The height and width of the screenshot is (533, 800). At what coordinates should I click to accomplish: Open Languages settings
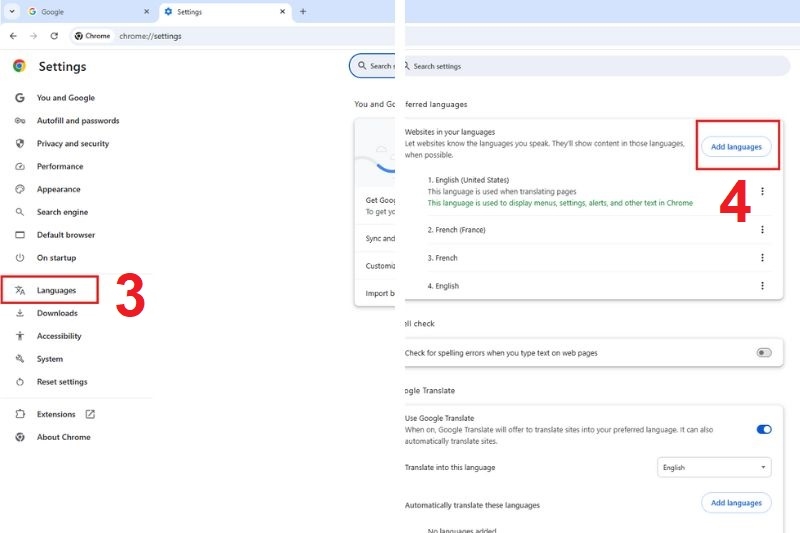56,290
